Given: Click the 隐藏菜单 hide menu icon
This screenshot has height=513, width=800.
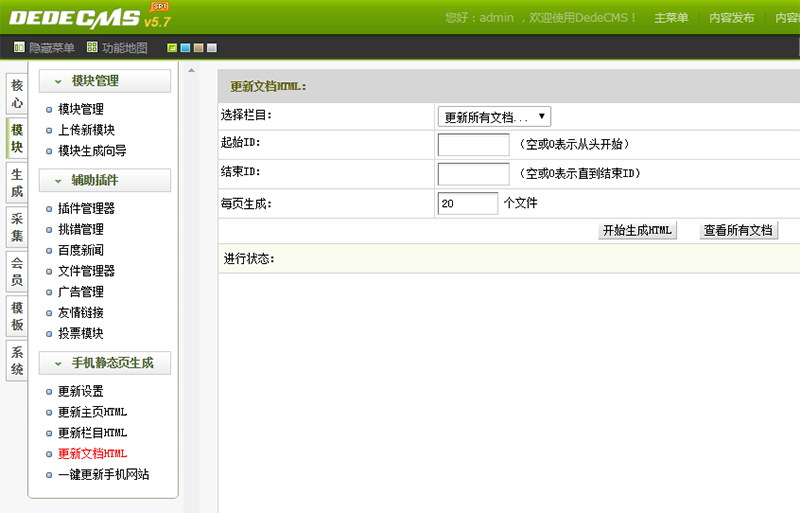Looking at the screenshot, I should click(x=21, y=48).
